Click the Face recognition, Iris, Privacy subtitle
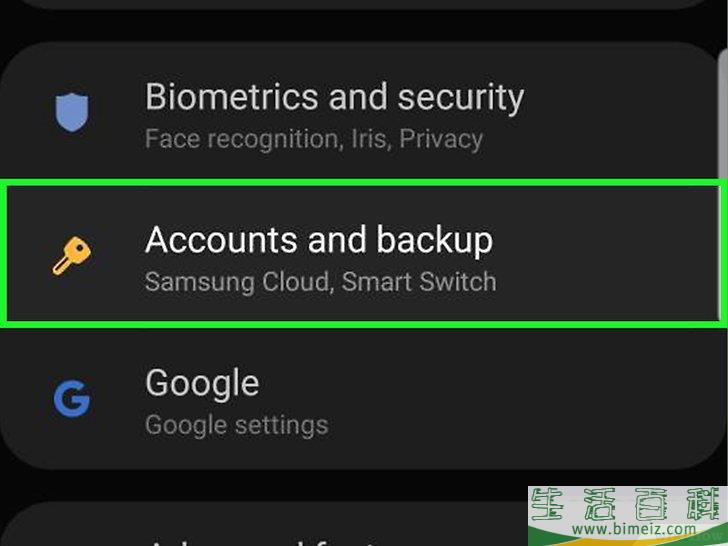Image resolution: width=728 pixels, height=546 pixels. pyautogui.click(x=314, y=139)
